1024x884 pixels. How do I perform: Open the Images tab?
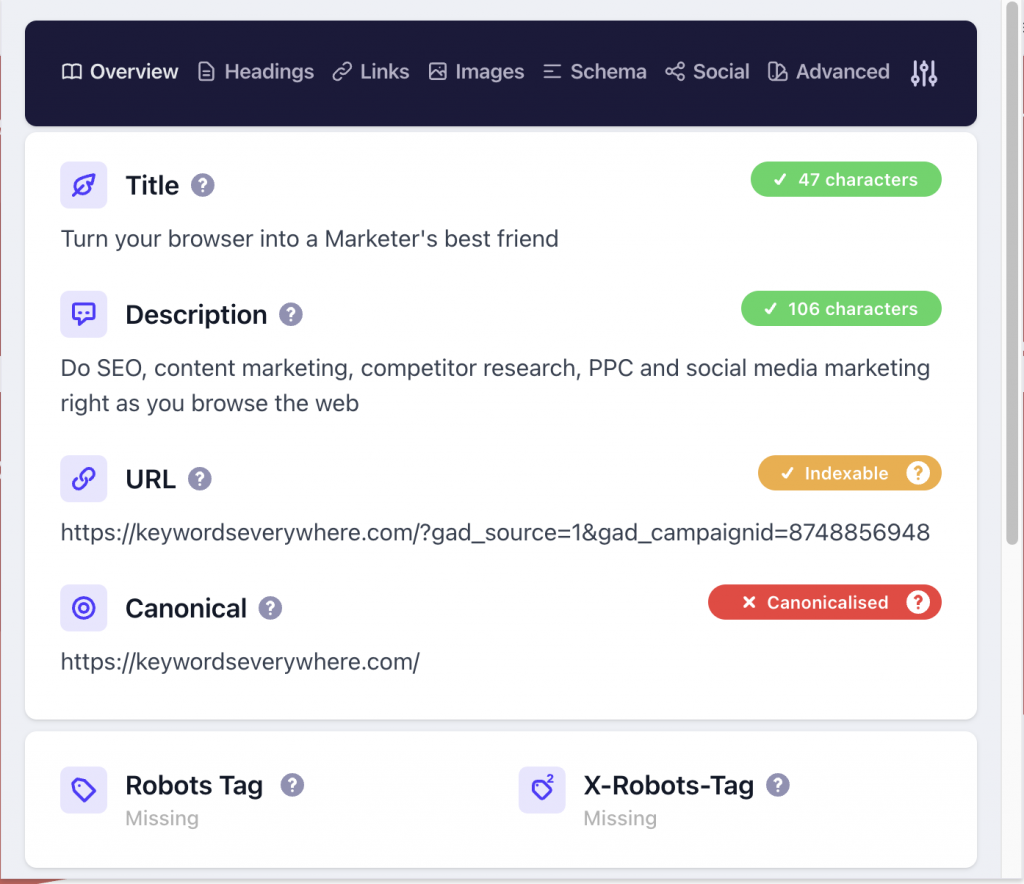(x=476, y=72)
